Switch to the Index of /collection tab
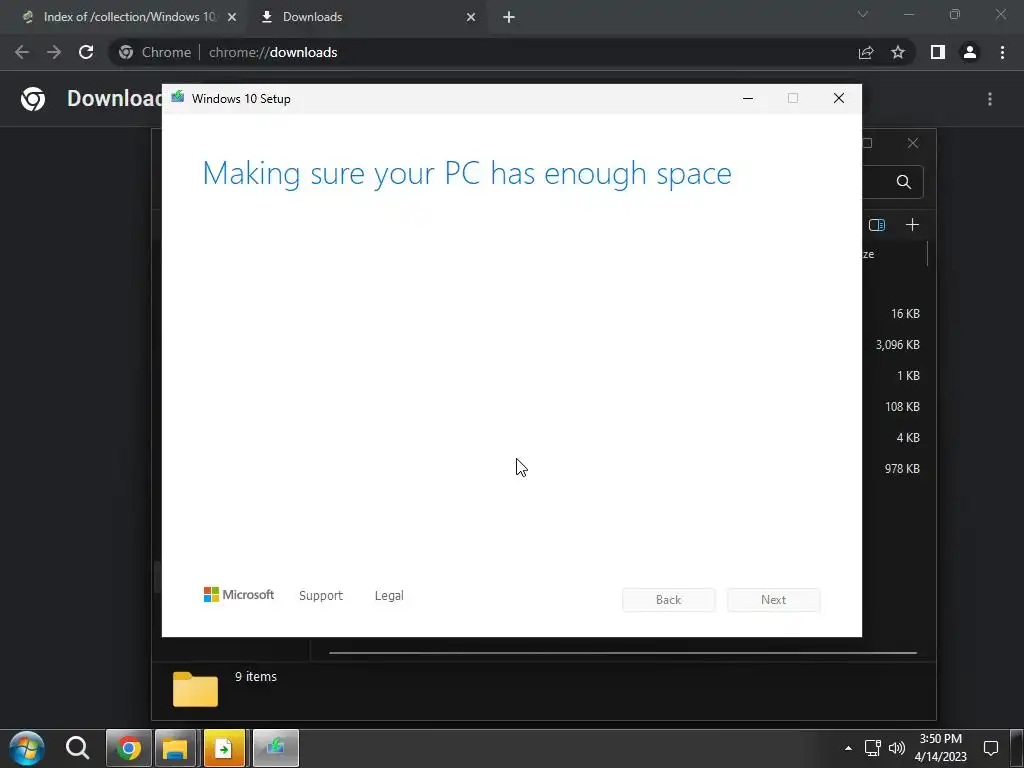The height and width of the screenshot is (768, 1024). [122, 17]
